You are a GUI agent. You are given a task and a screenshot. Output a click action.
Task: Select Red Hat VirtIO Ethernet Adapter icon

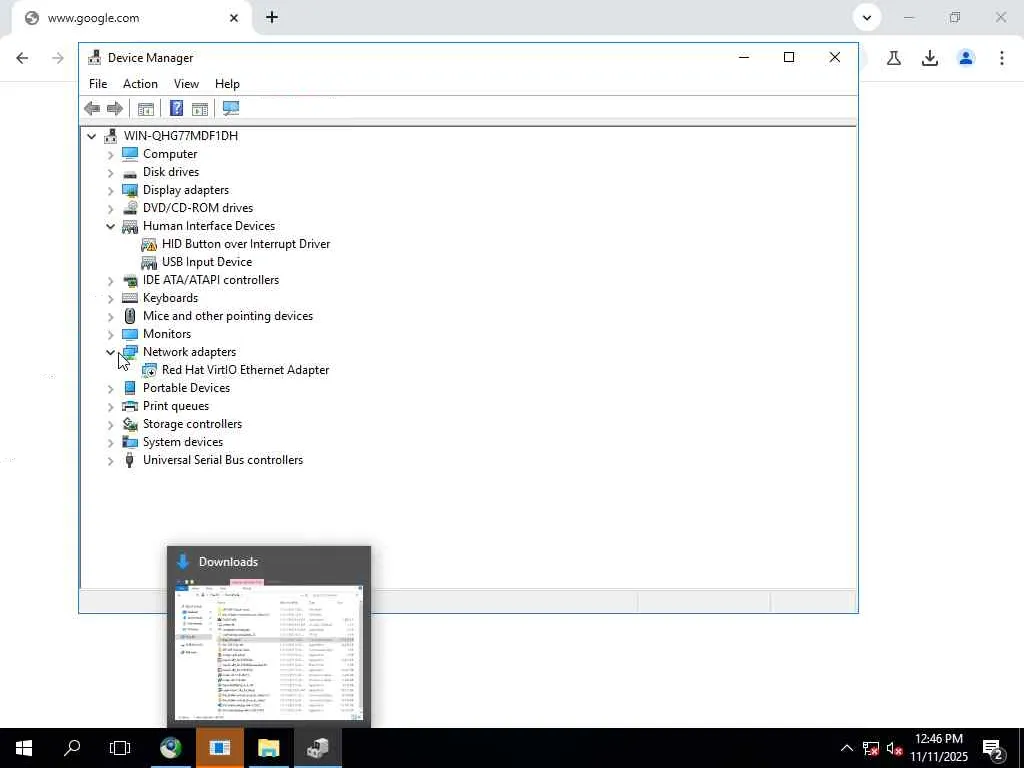point(149,370)
